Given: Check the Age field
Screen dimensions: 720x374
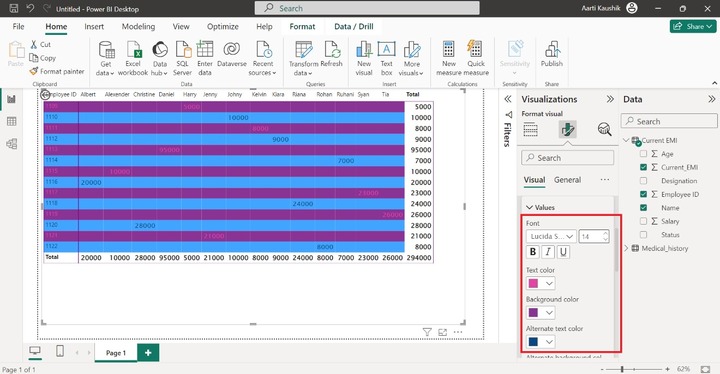Looking at the screenshot, I should pyautogui.click(x=643, y=154).
